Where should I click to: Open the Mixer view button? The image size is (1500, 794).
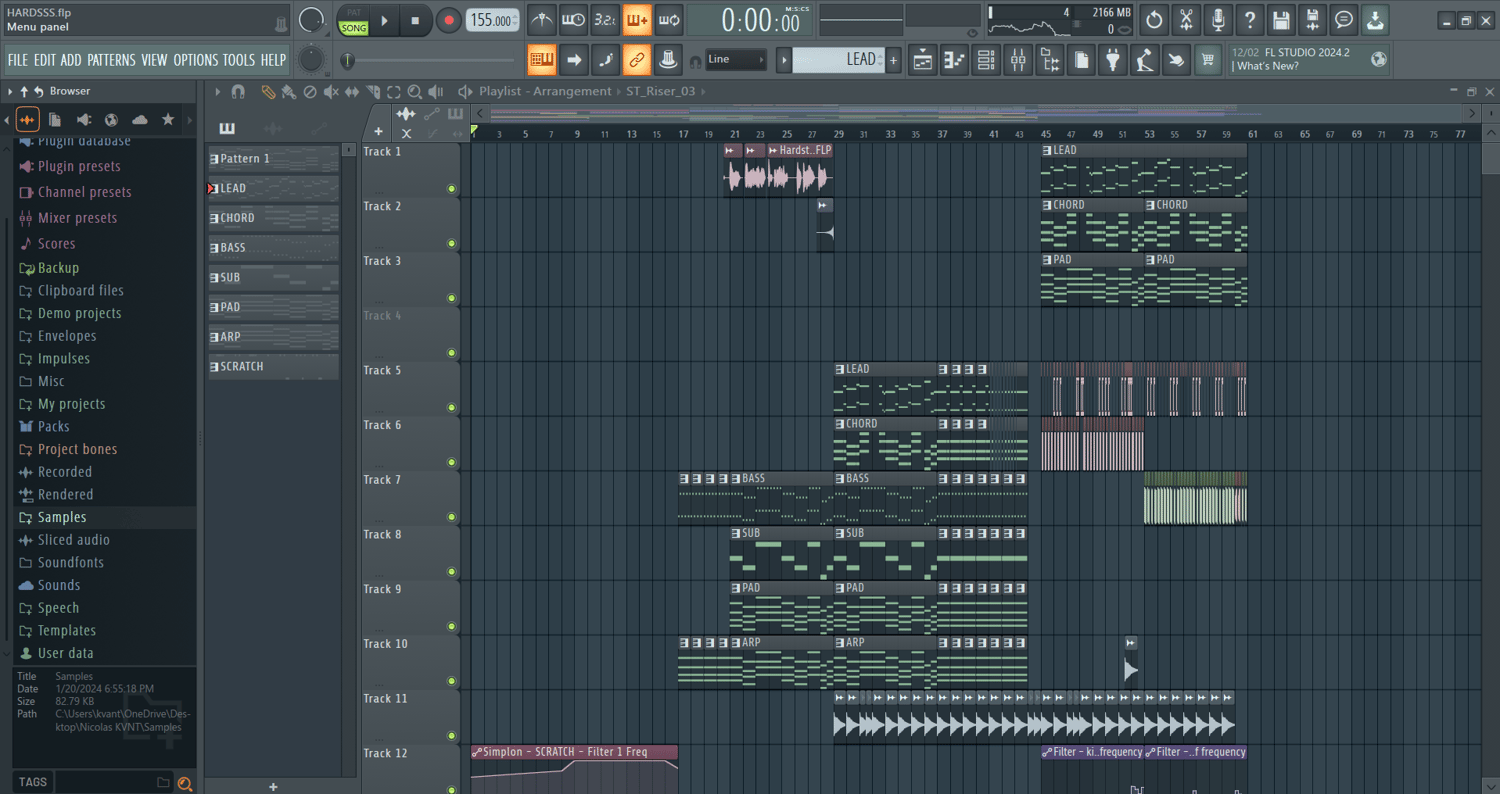(x=1018, y=60)
